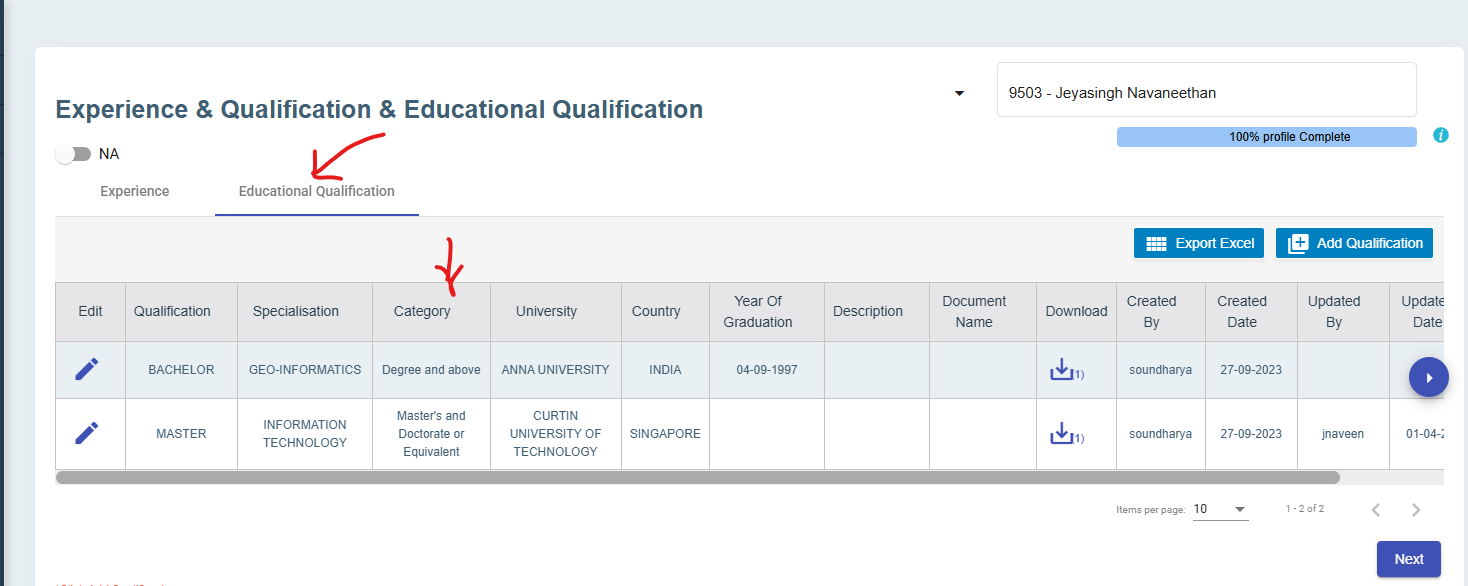This screenshot has width=1468, height=586.
Task: Open the Items per page dropdown
Action: [x=1220, y=509]
